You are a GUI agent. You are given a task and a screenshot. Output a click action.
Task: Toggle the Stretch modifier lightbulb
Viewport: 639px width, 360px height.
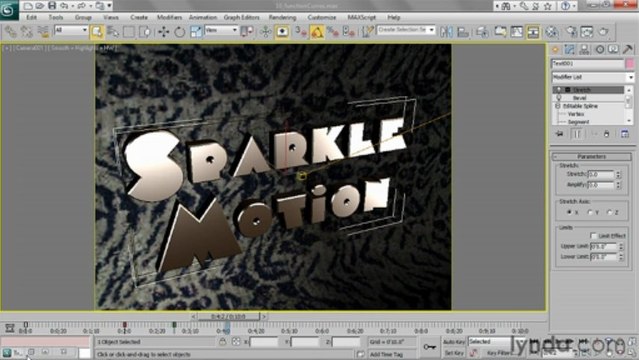pos(559,90)
